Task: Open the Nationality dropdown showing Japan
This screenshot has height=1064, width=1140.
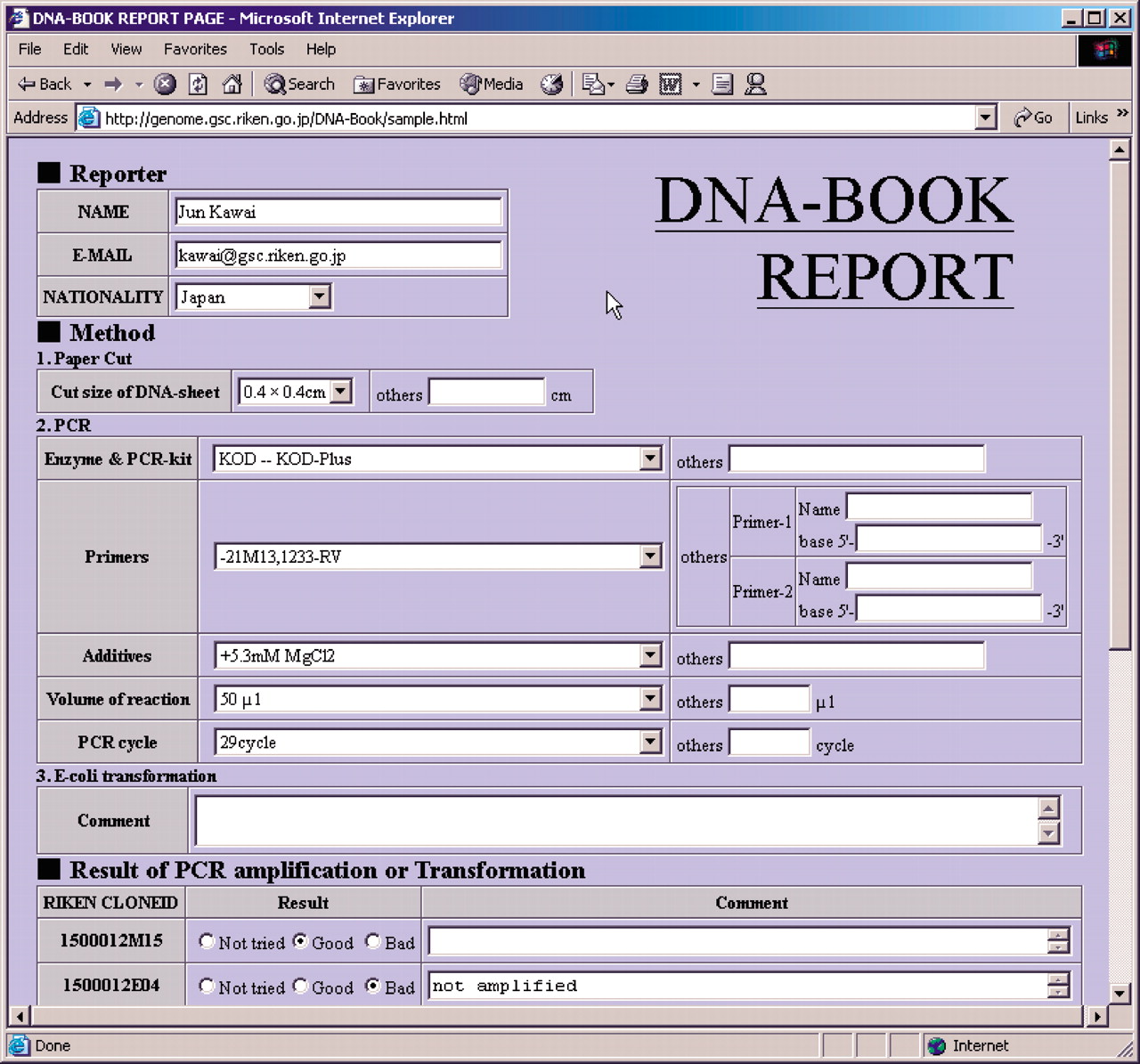Action: click(319, 296)
